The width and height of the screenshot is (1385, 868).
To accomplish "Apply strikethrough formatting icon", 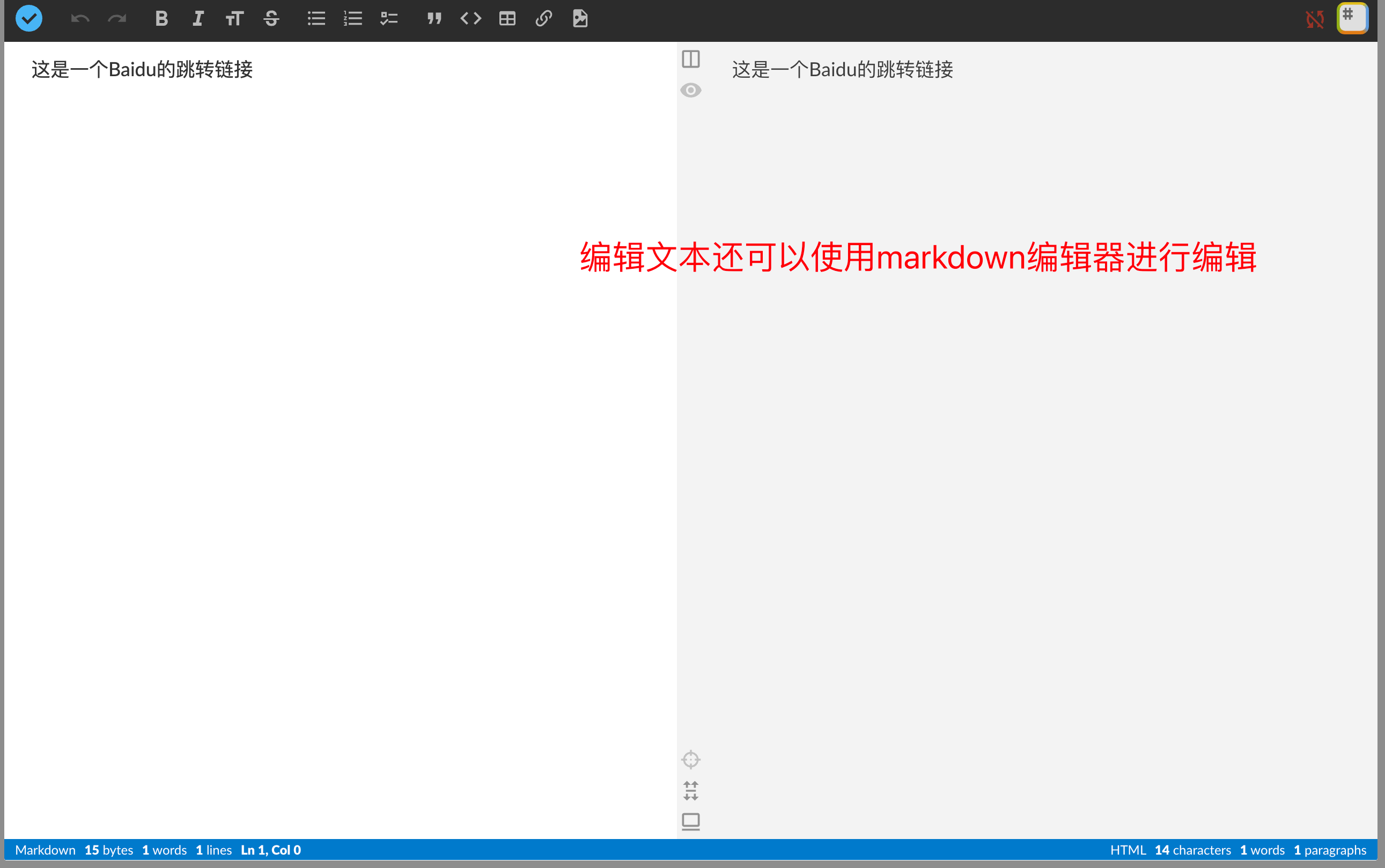I will pos(271,19).
